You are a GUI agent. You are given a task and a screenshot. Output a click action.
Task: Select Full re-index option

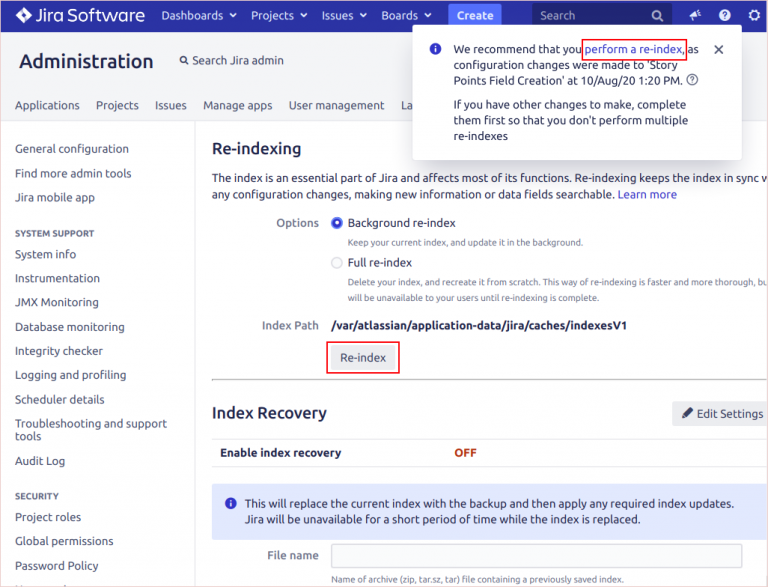336,263
